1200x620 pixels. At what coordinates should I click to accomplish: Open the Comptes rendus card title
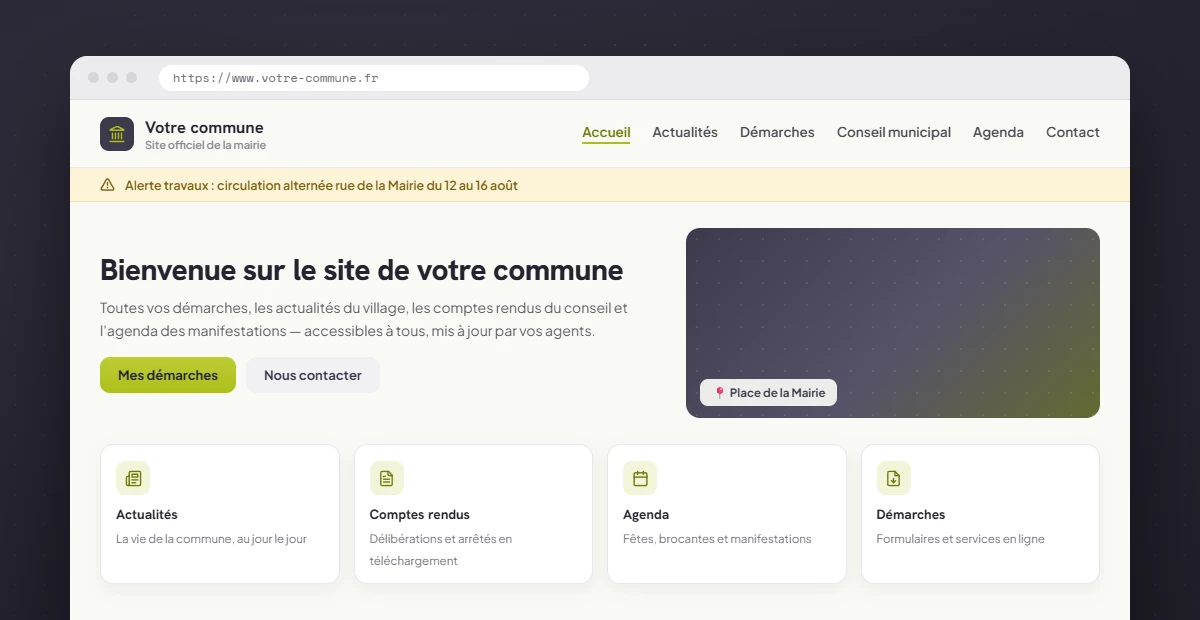(x=420, y=514)
